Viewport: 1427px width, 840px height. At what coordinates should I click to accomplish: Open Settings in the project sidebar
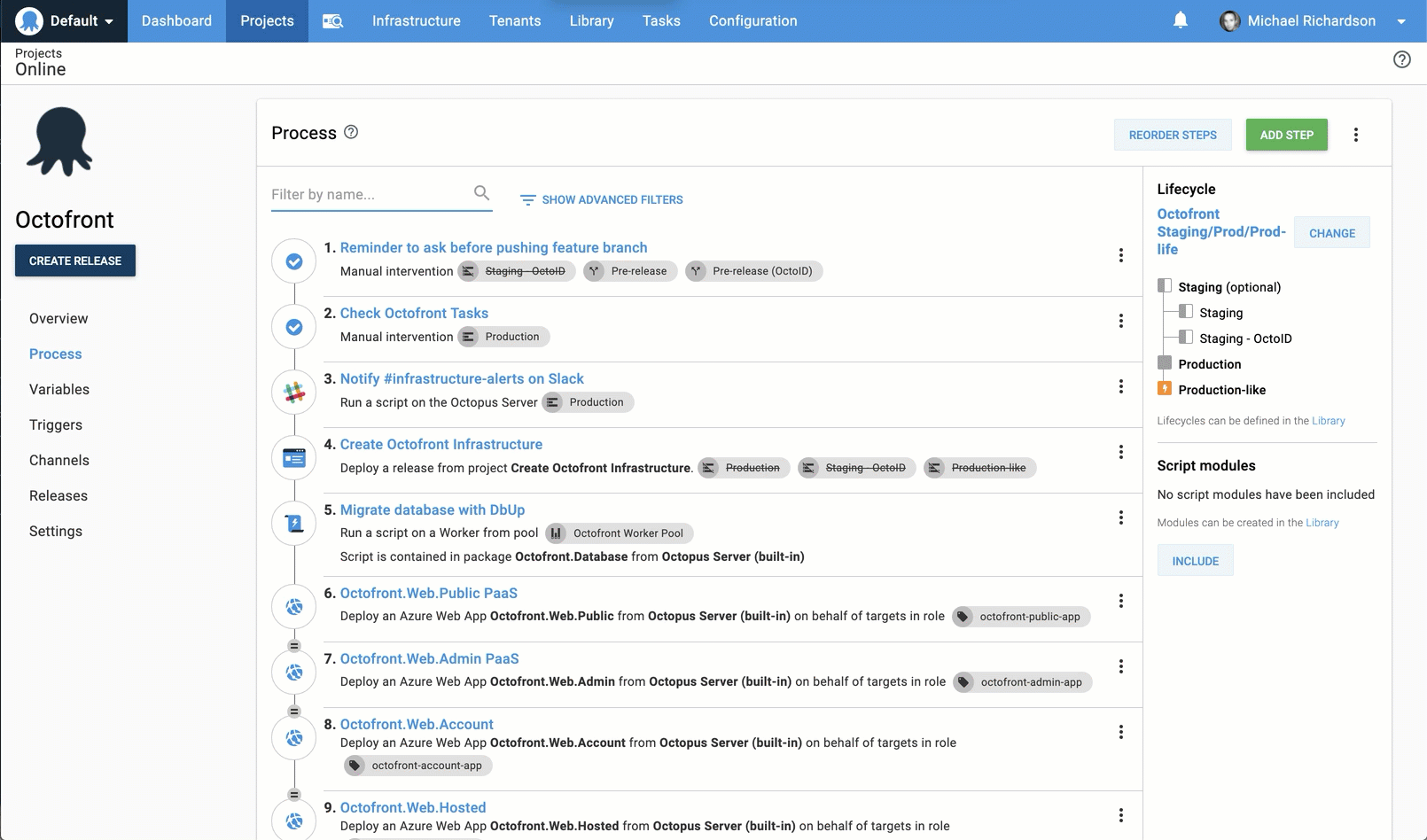point(56,532)
